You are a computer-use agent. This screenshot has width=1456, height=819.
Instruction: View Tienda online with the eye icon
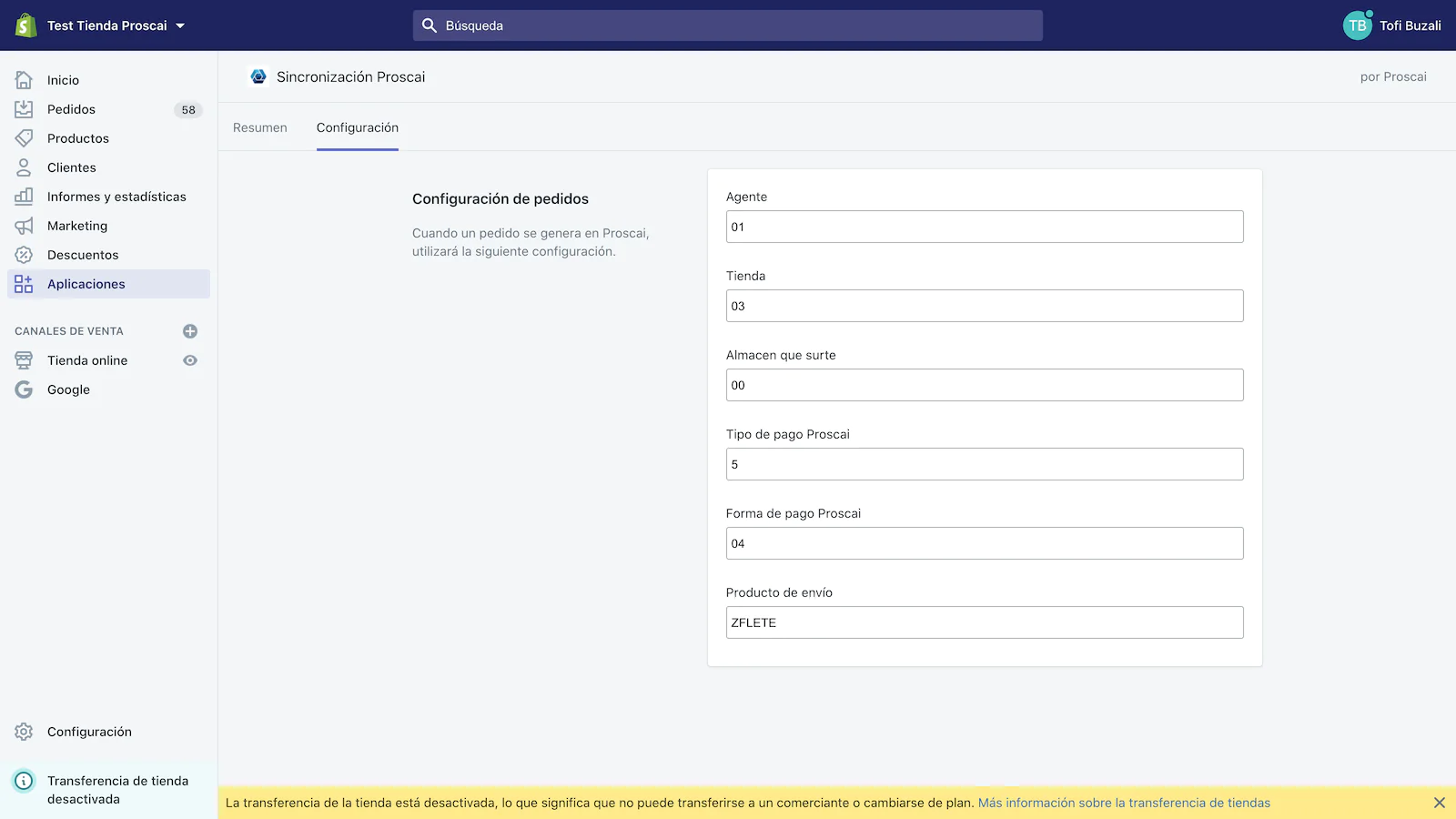coord(190,360)
